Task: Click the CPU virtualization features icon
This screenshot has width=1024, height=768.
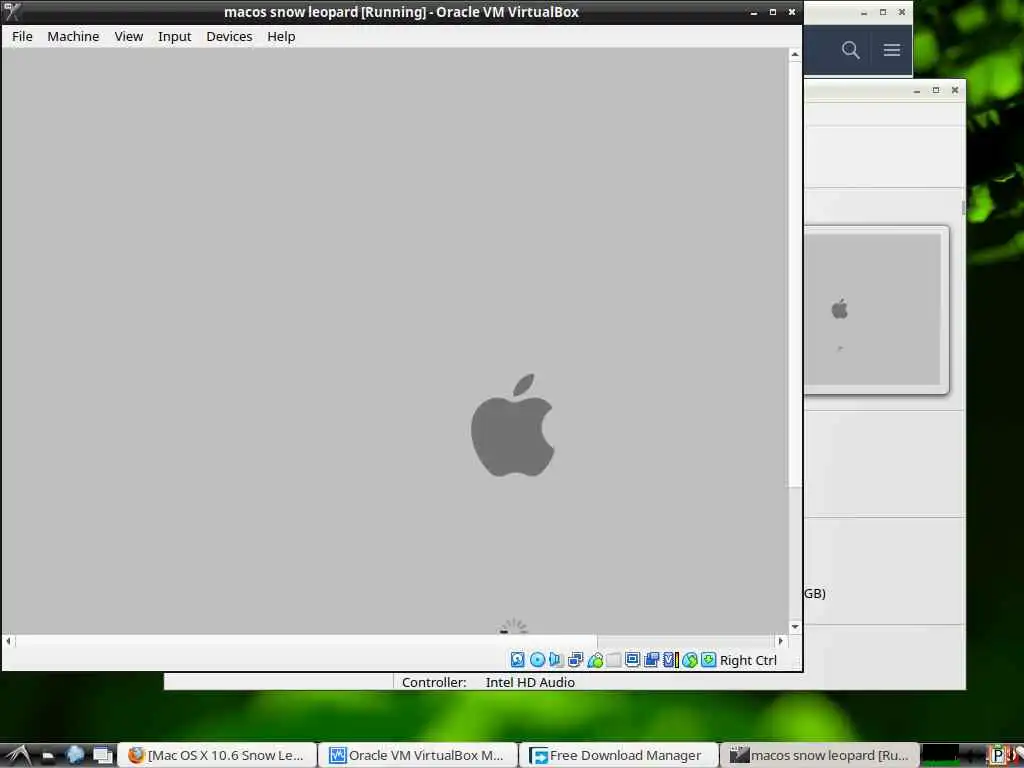Action: tap(670, 660)
